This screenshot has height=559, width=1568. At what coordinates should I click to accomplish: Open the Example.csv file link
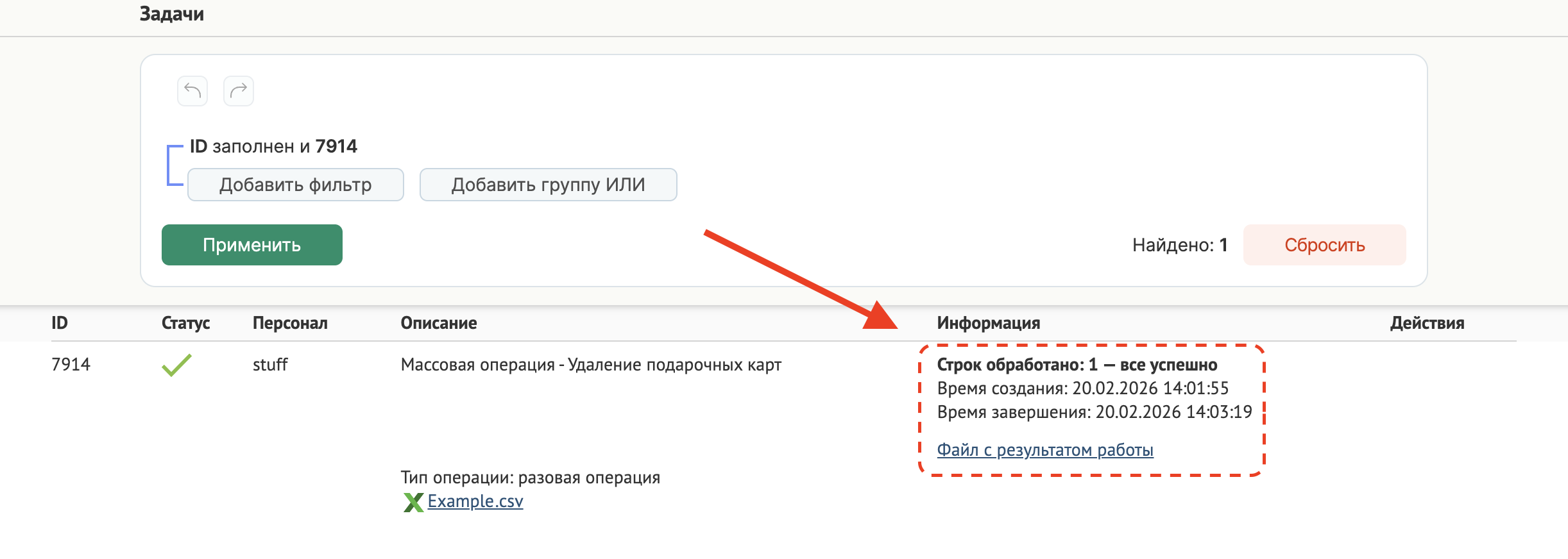[475, 501]
